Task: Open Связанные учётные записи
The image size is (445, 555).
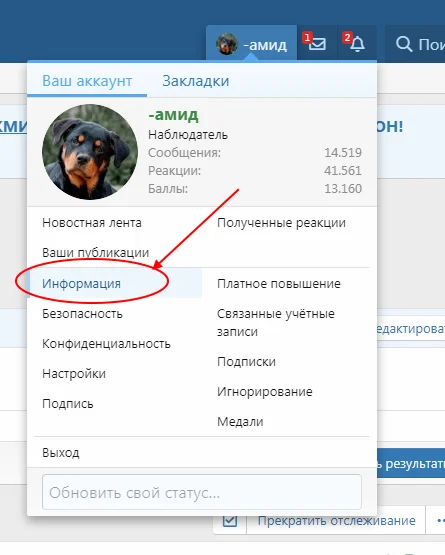Action: (x=276, y=322)
